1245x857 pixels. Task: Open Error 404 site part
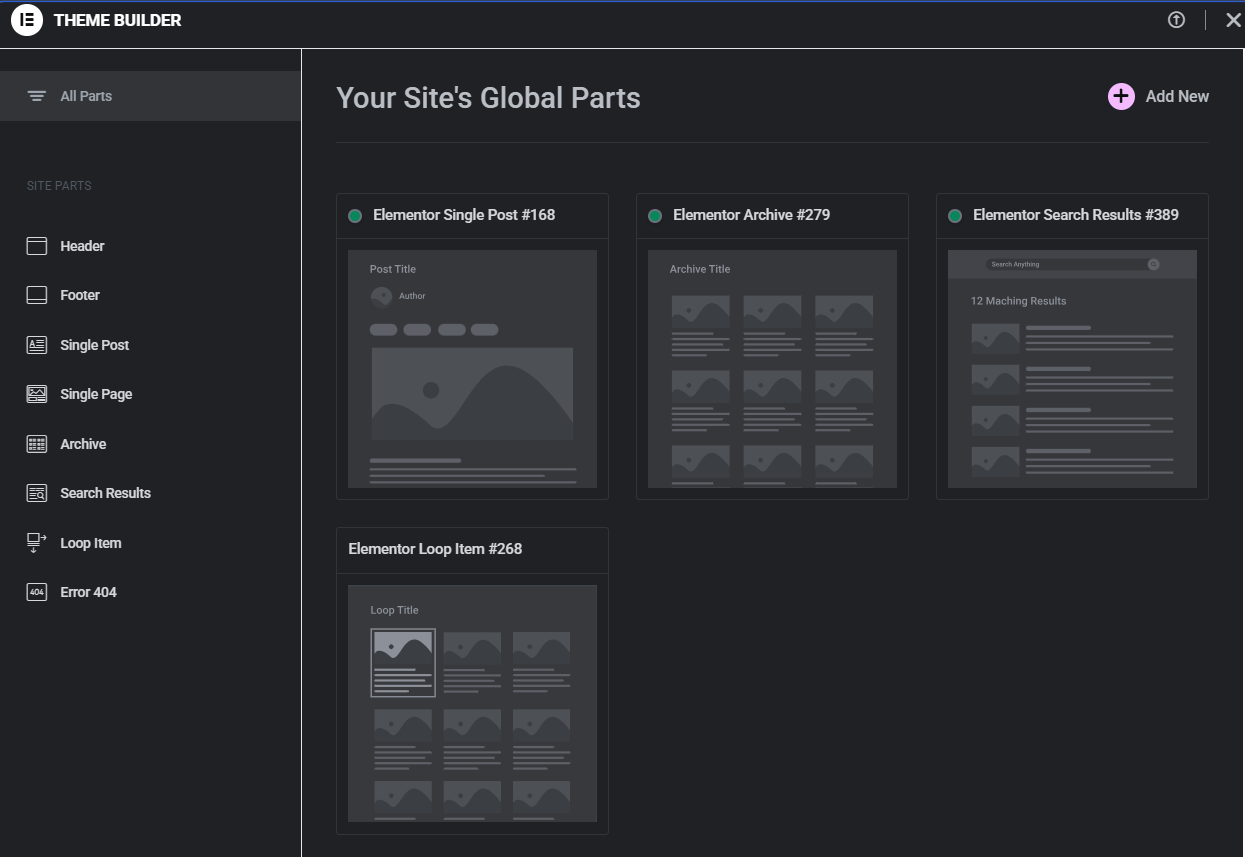(x=88, y=592)
